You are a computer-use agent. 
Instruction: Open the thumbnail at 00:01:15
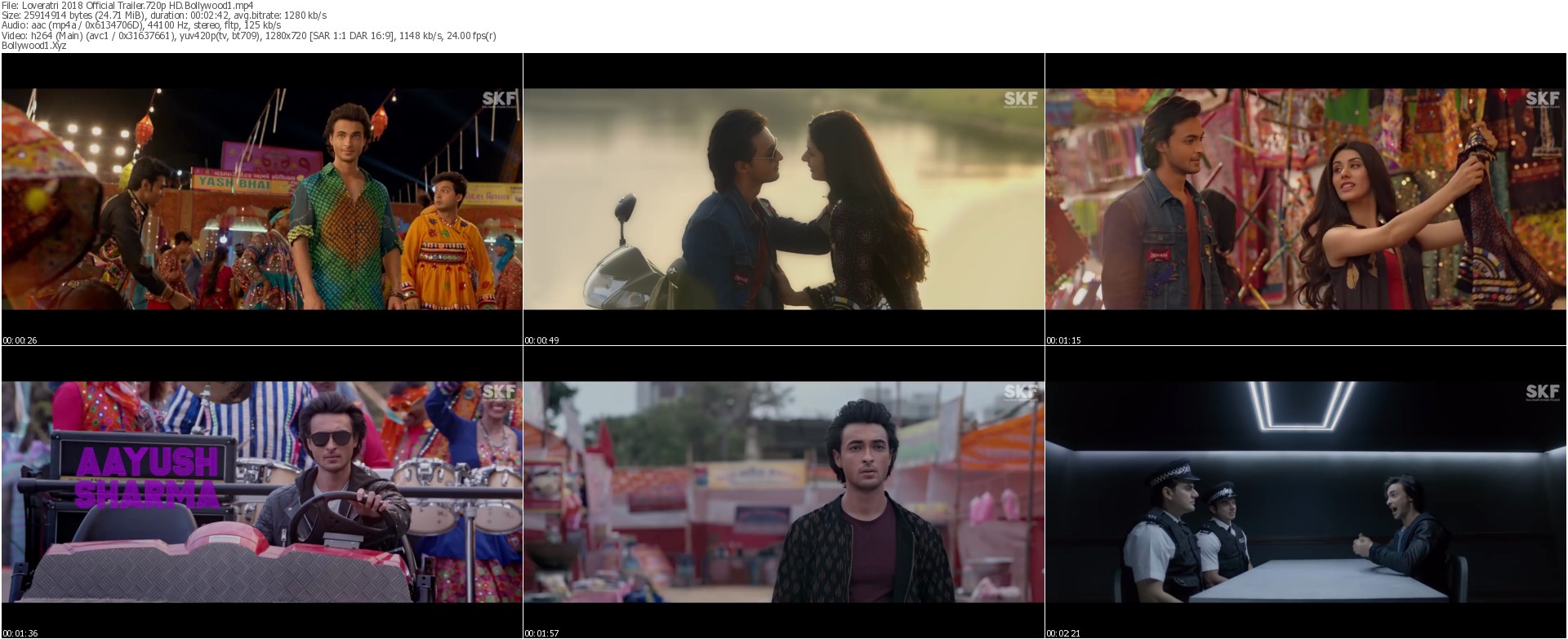[x=1306, y=199]
